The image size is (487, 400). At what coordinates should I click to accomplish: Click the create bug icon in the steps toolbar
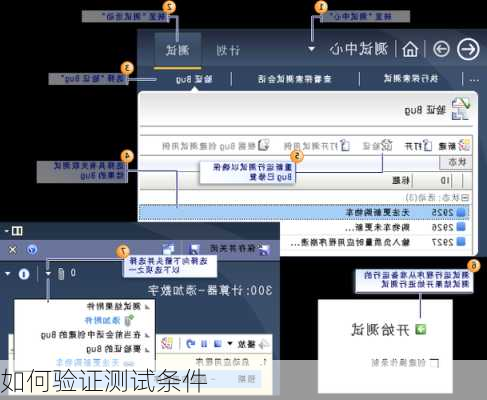pos(167,343)
